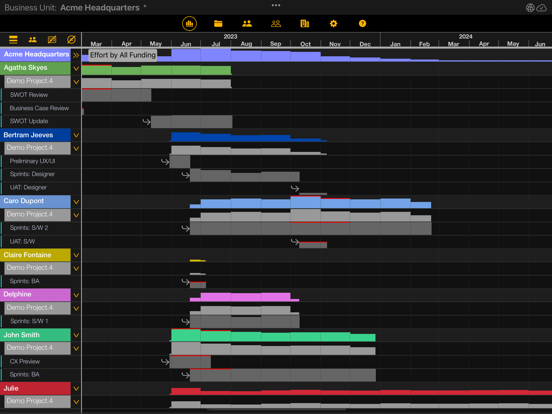
Task: Open the help question mark icon
Action: 362,24
